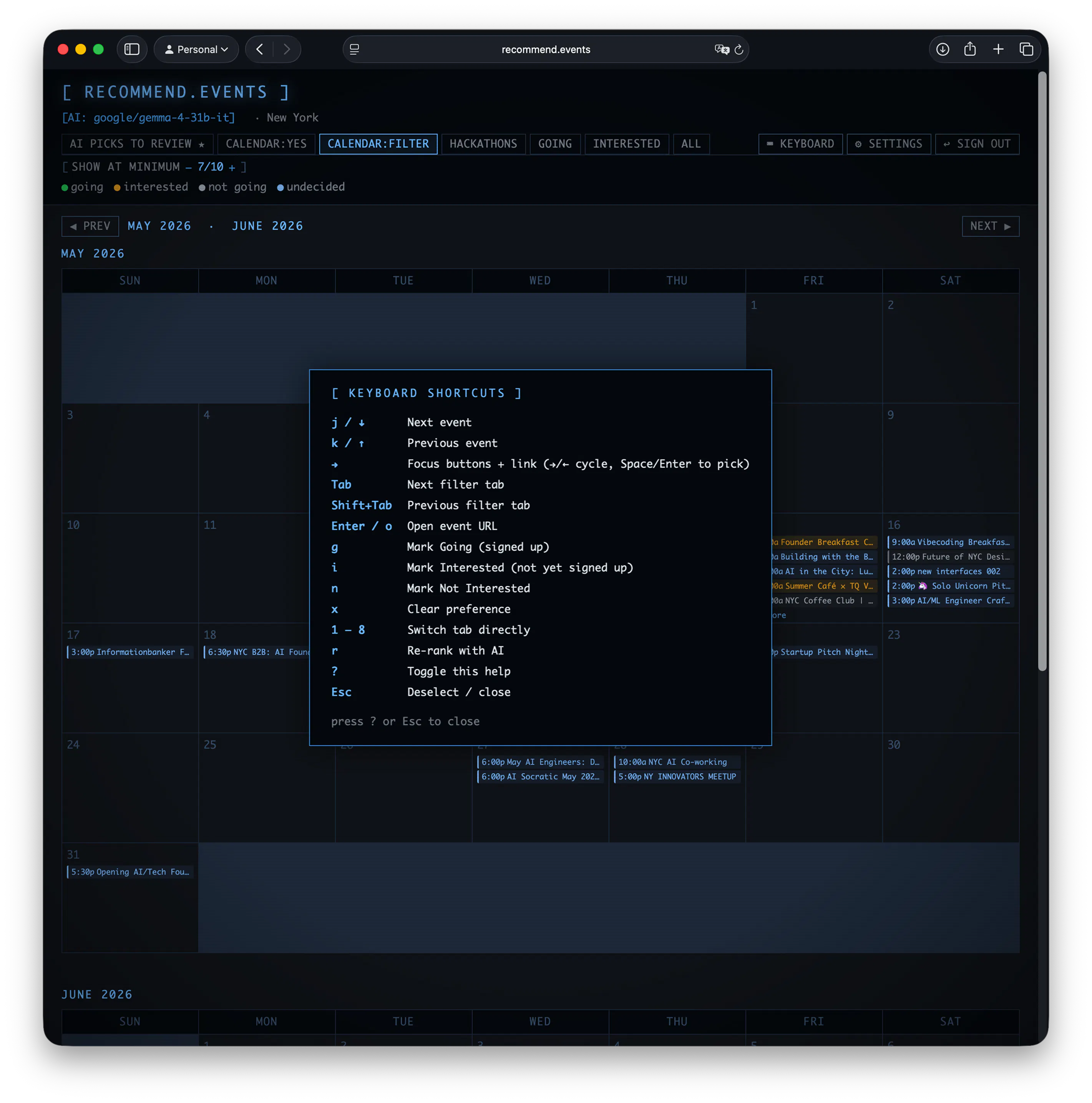
Task: Click the May 2 day cell
Action: (951, 348)
